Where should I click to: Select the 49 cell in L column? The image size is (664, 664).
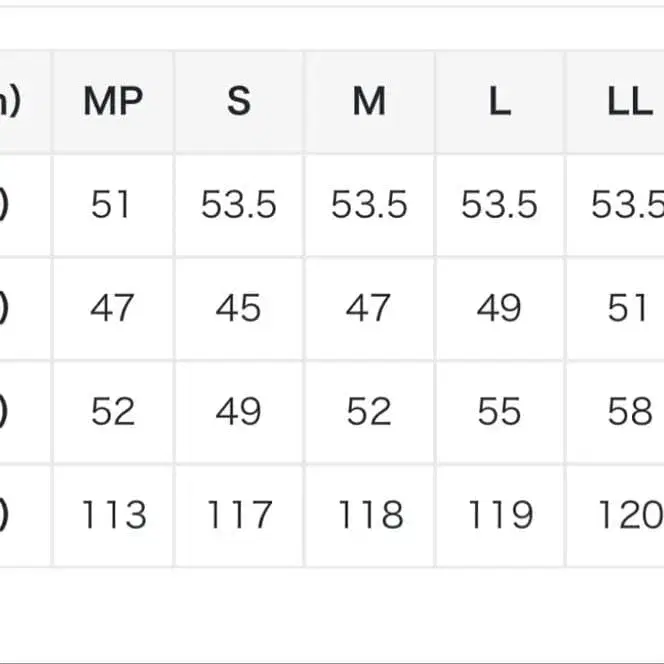click(x=499, y=308)
